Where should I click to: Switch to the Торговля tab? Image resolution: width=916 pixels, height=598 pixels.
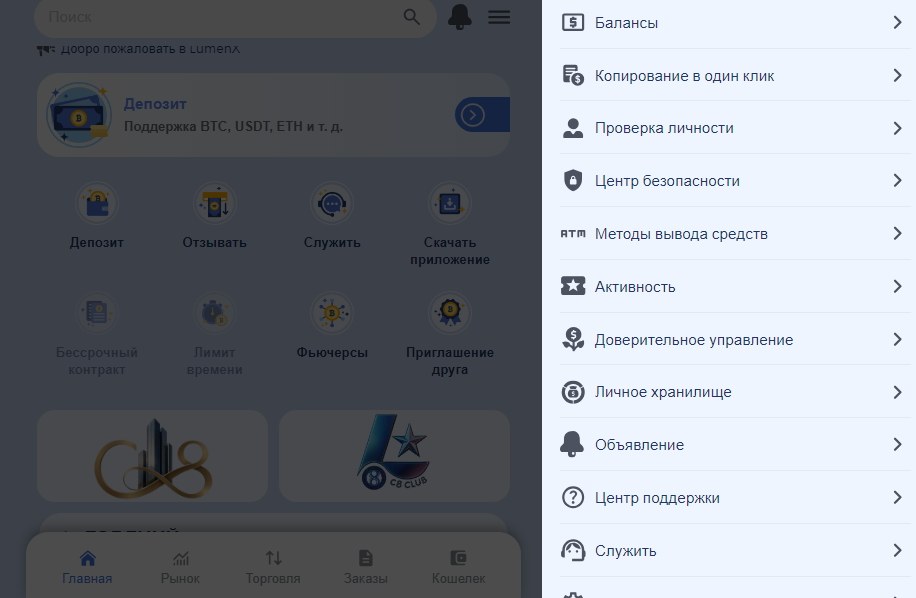pos(273,567)
